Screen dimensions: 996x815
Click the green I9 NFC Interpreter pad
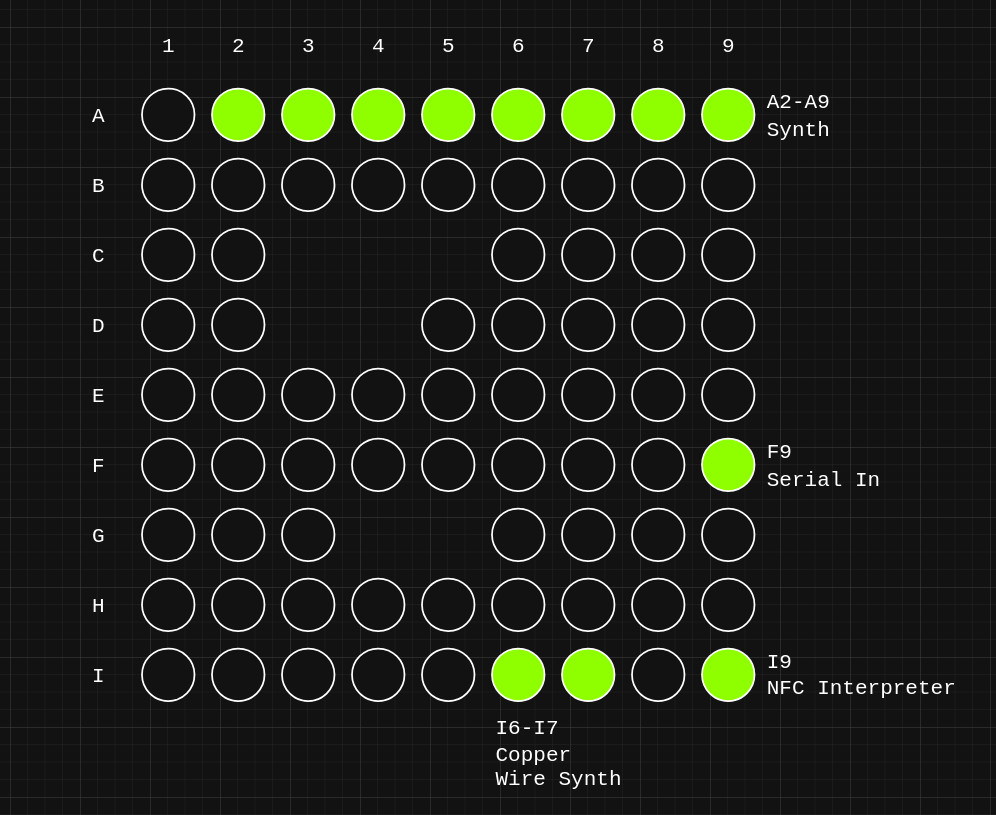click(728, 675)
